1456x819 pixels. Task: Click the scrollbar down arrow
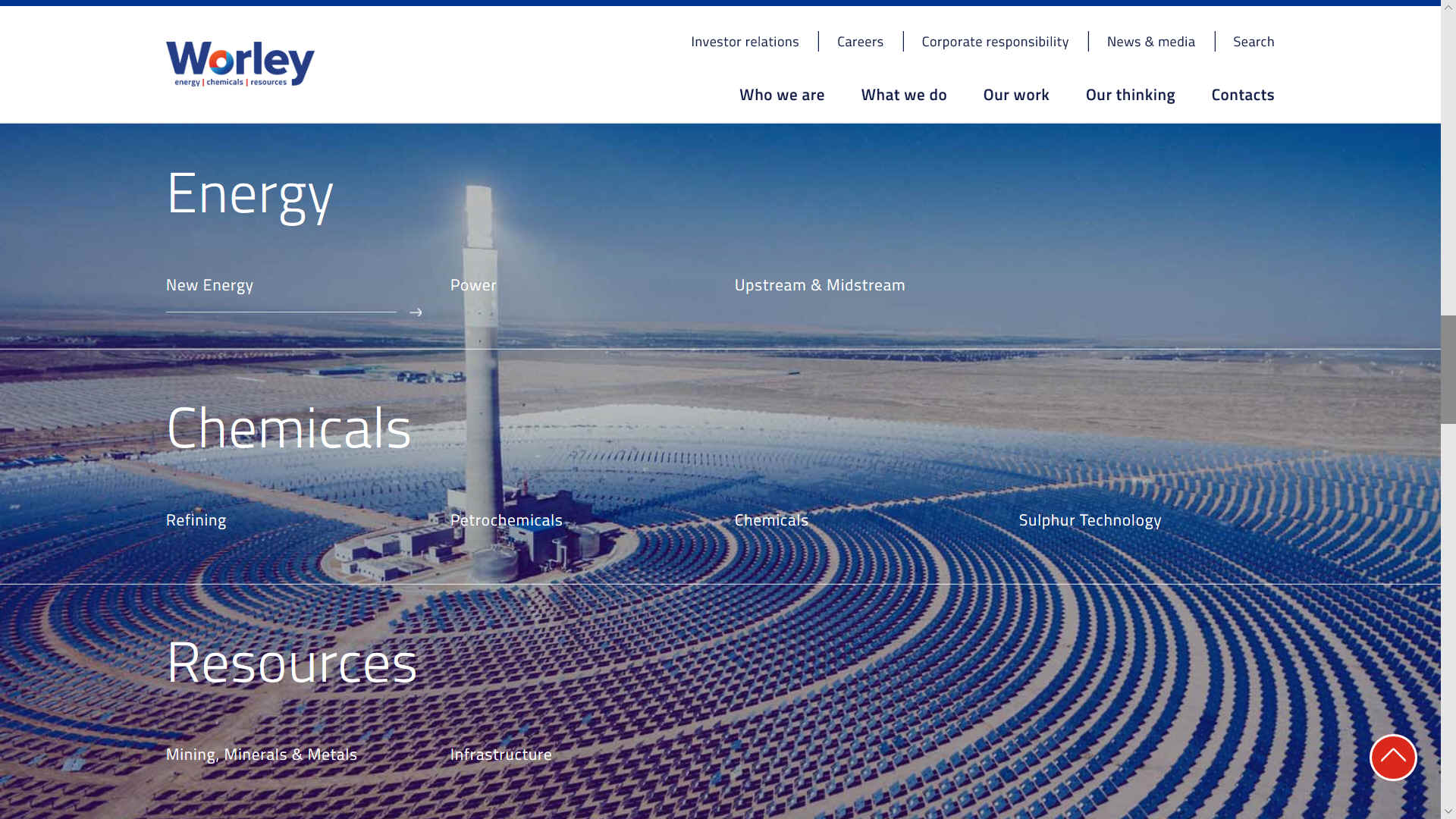[1448, 811]
